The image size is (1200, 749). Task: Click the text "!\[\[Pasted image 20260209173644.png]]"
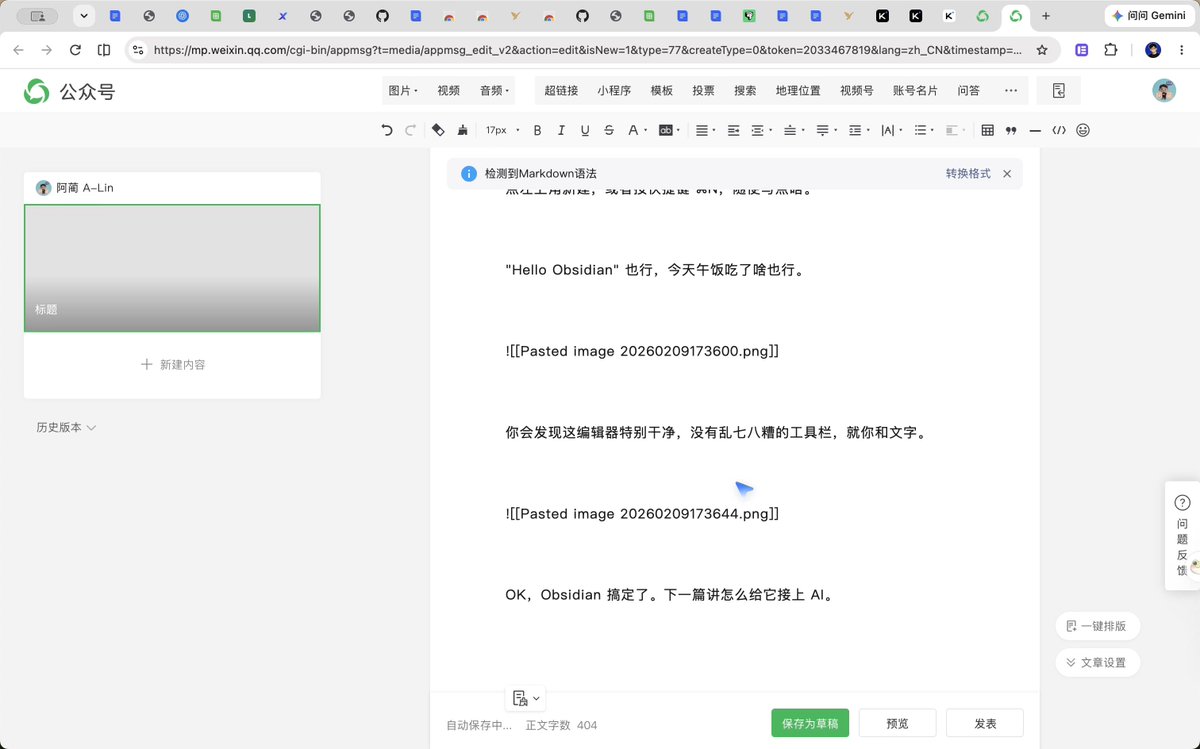pos(642,513)
